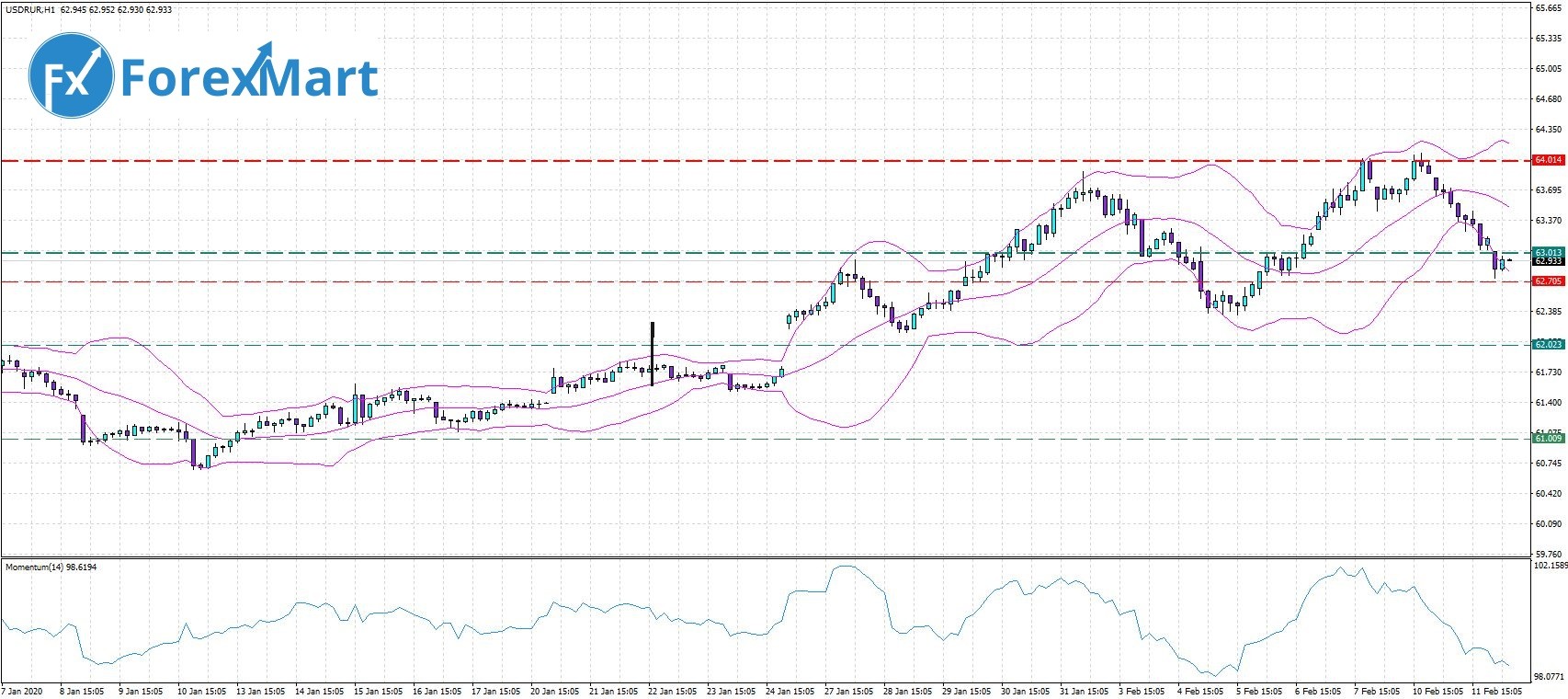The height and width of the screenshot is (699, 1568).
Task: Click the green 63.013 price level tag
Action: pos(1549,252)
